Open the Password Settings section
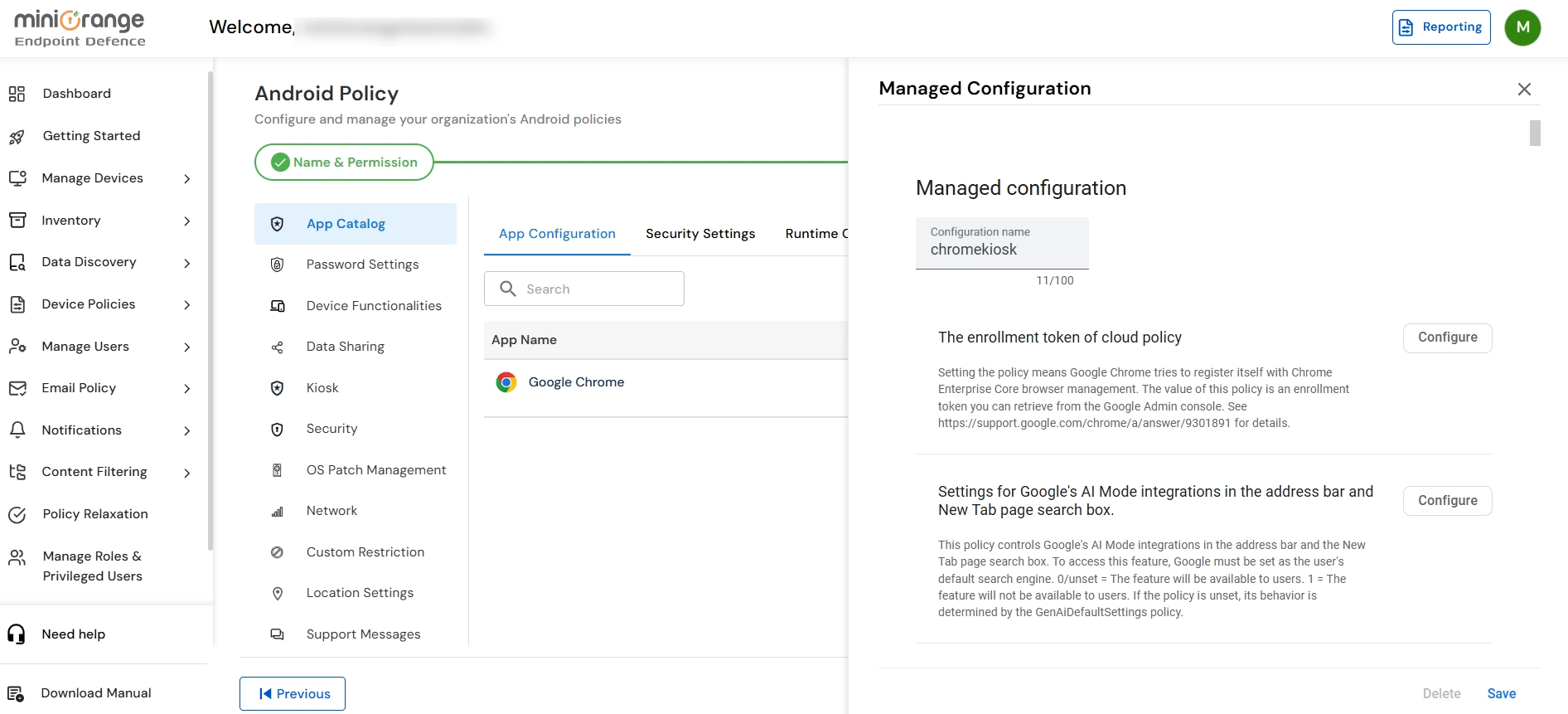1568x714 pixels. coord(362,265)
